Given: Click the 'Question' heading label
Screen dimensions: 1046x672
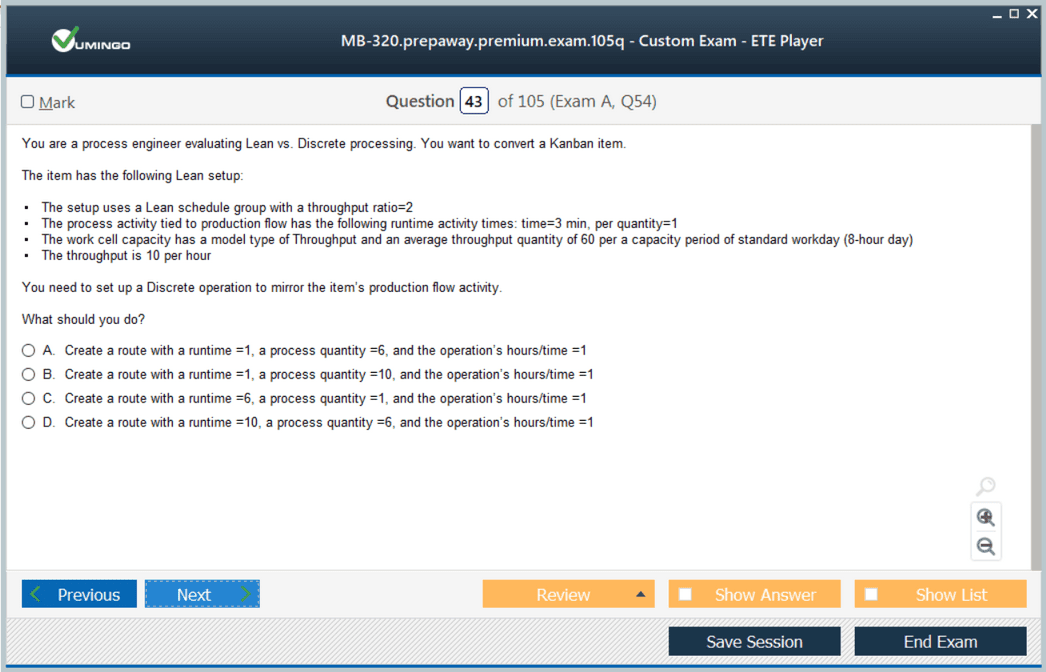Looking at the screenshot, I should pyautogui.click(x=420, y=101).
